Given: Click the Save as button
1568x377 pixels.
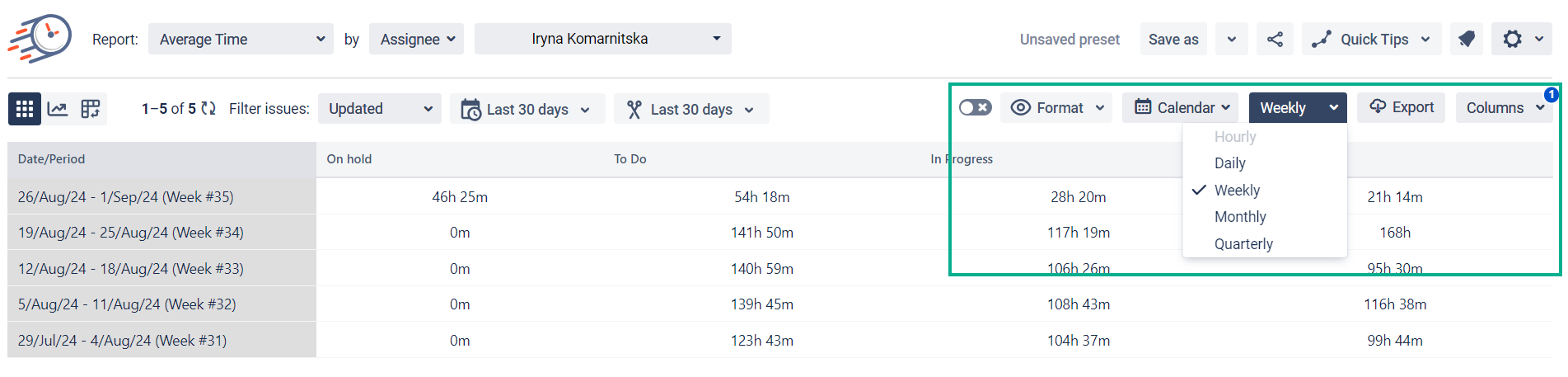Looking at the screenshot, I should [x=1173, y=40].
